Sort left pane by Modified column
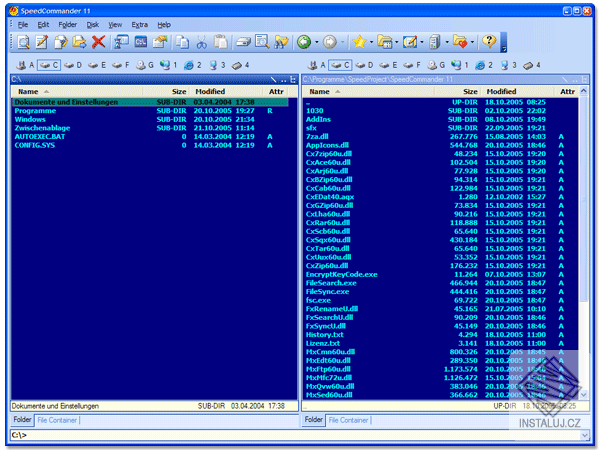 pyautogui.click(x=226, y=91)
